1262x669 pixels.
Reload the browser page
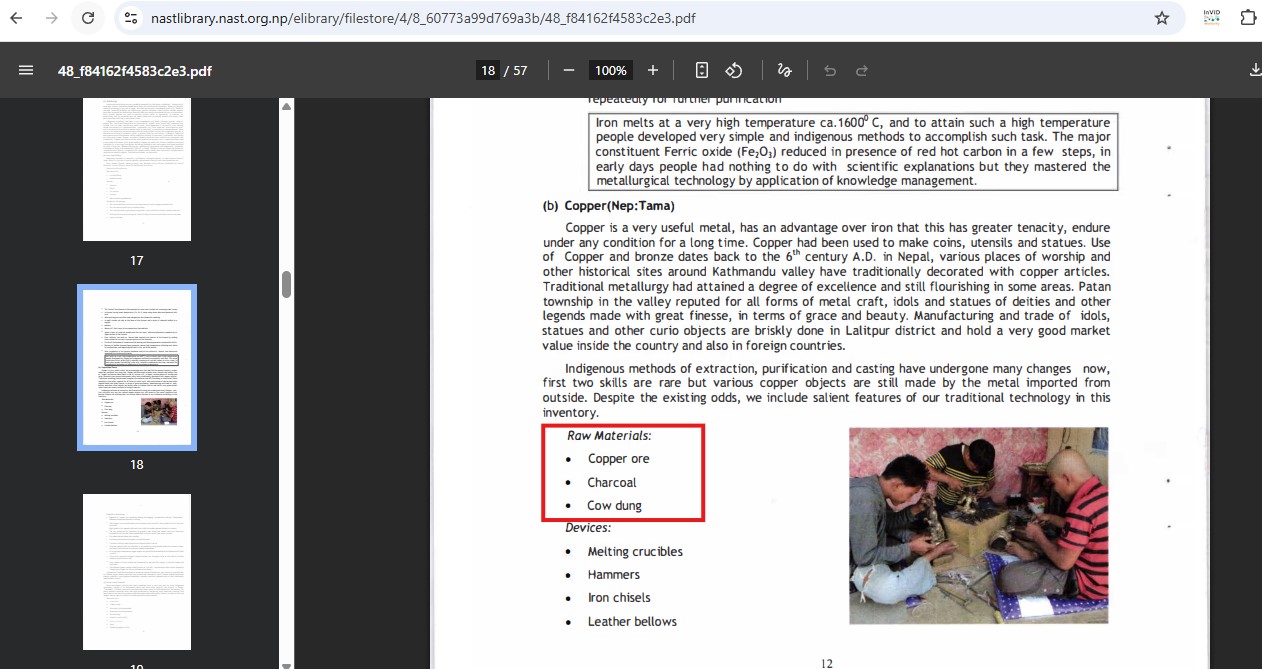[x=88, y=18]
